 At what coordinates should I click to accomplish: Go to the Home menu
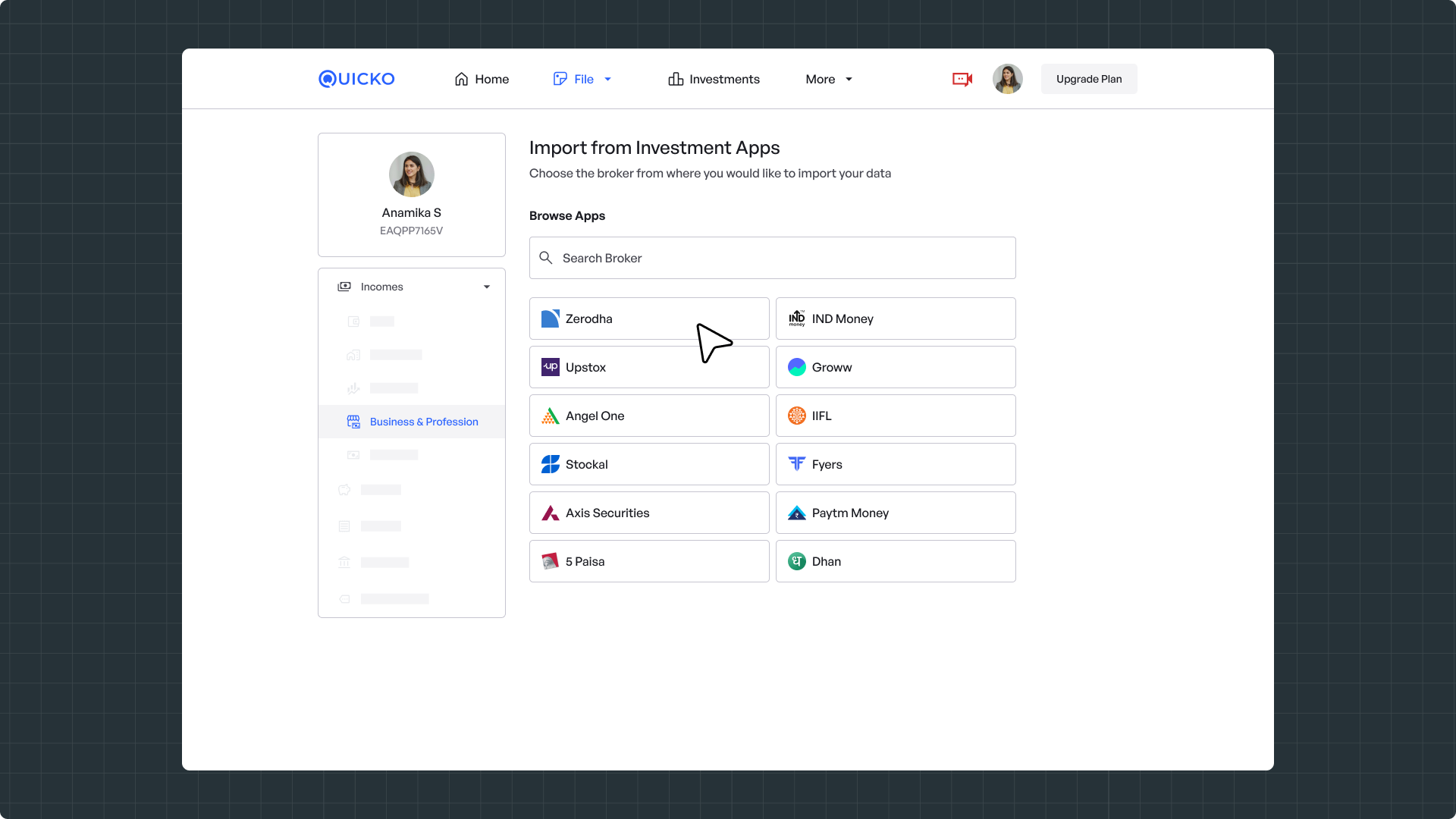click(x=482, y=79)
